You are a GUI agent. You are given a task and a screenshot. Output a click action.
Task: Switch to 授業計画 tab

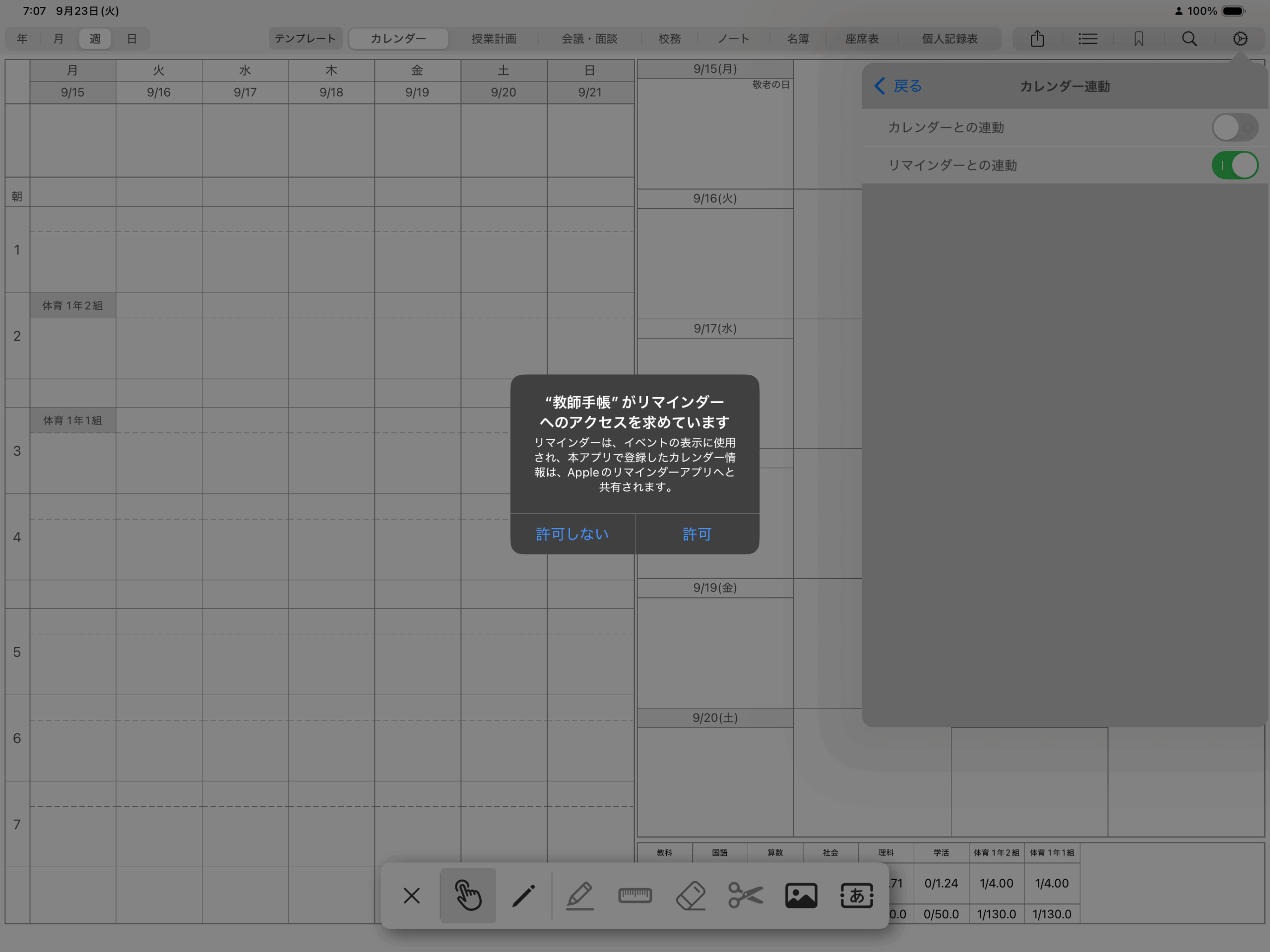click(x=494, y=39)
